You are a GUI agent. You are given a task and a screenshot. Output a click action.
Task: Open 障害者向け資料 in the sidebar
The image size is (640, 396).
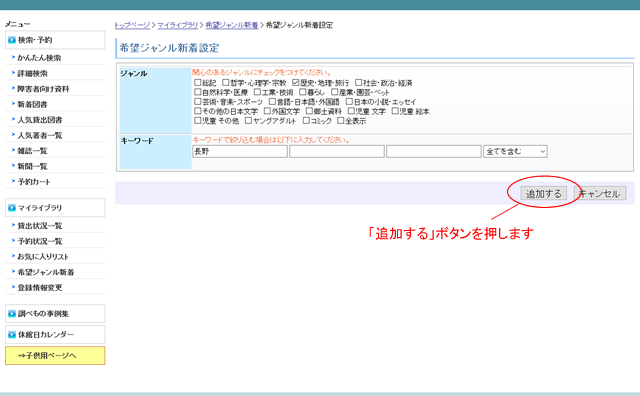tap(43, 89)
